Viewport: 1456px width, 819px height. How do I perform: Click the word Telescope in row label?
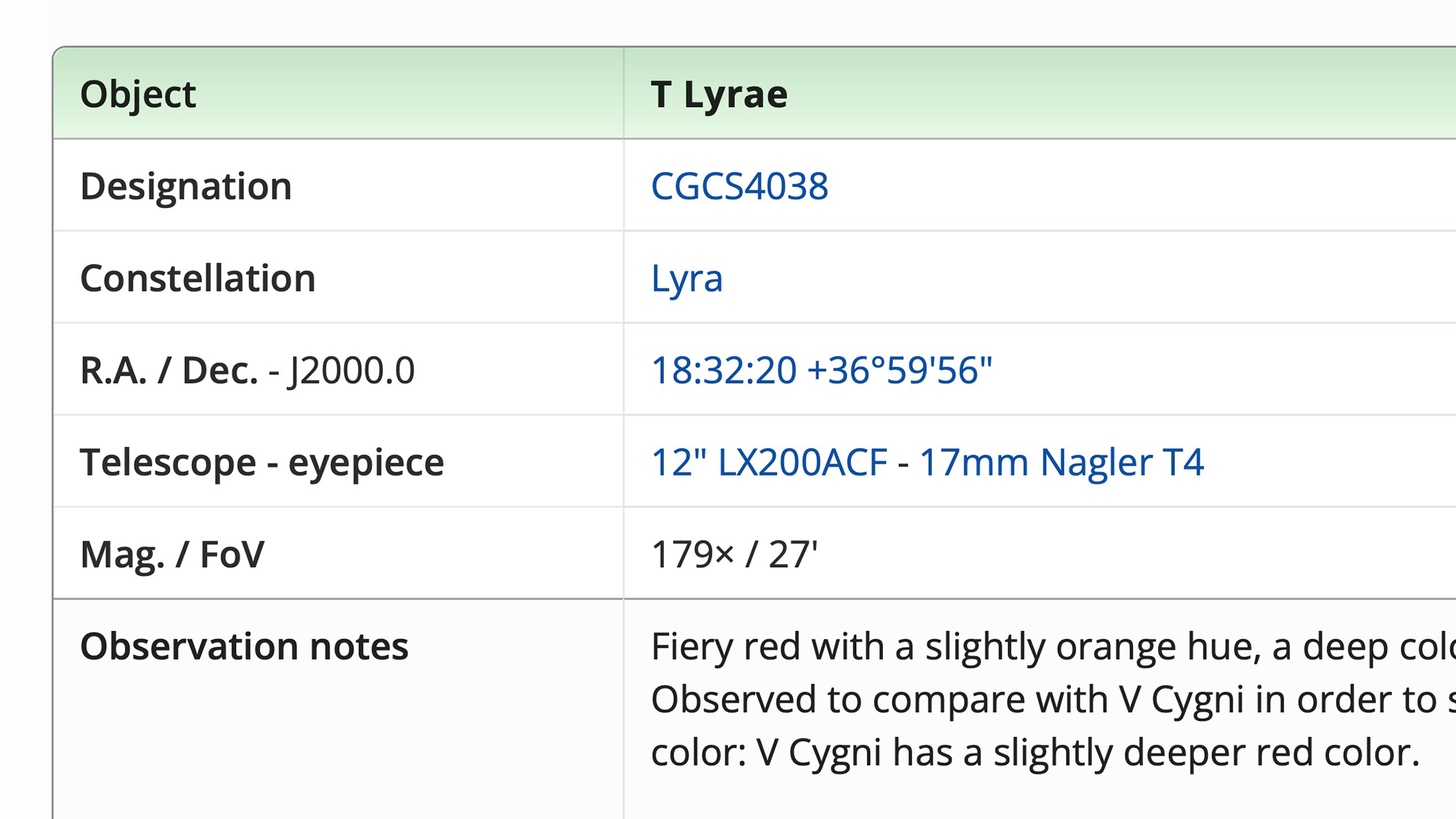click(168, 463)
